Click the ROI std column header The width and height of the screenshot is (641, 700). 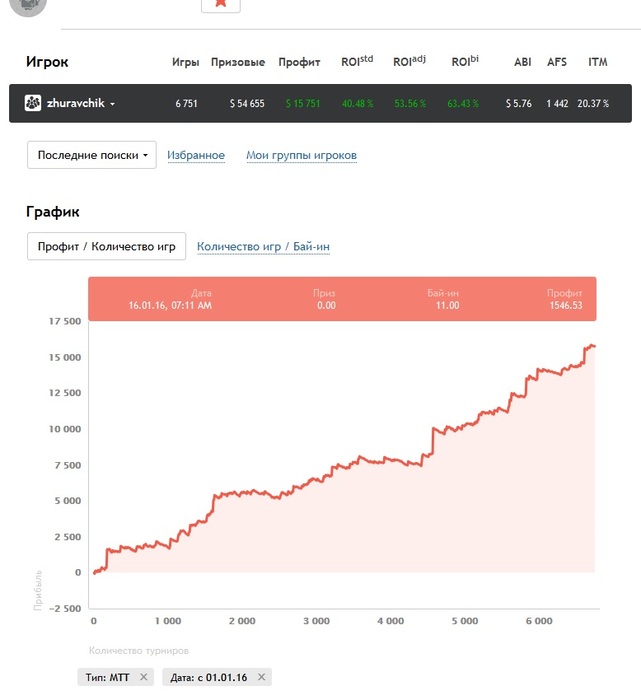pos(357,61)
